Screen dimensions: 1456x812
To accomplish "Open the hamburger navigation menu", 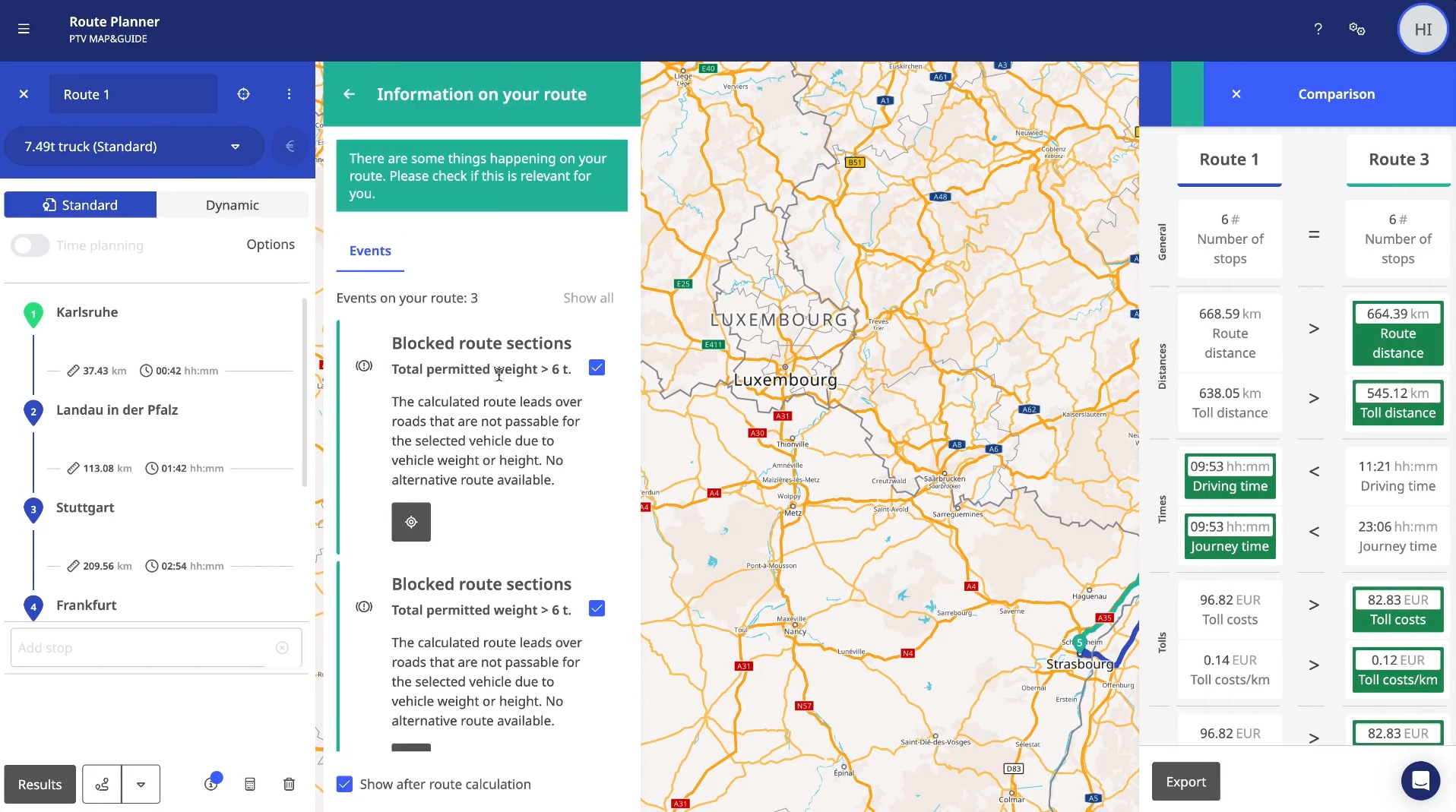I will pos(24,30).
